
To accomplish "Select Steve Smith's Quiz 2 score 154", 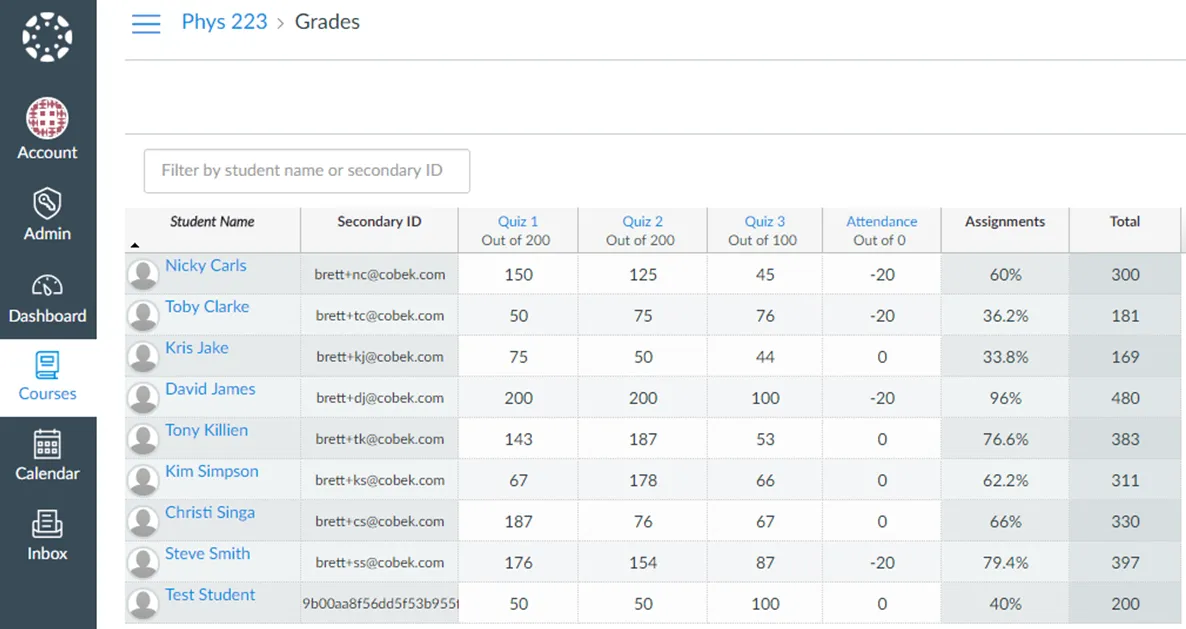I will pos(643,562).
